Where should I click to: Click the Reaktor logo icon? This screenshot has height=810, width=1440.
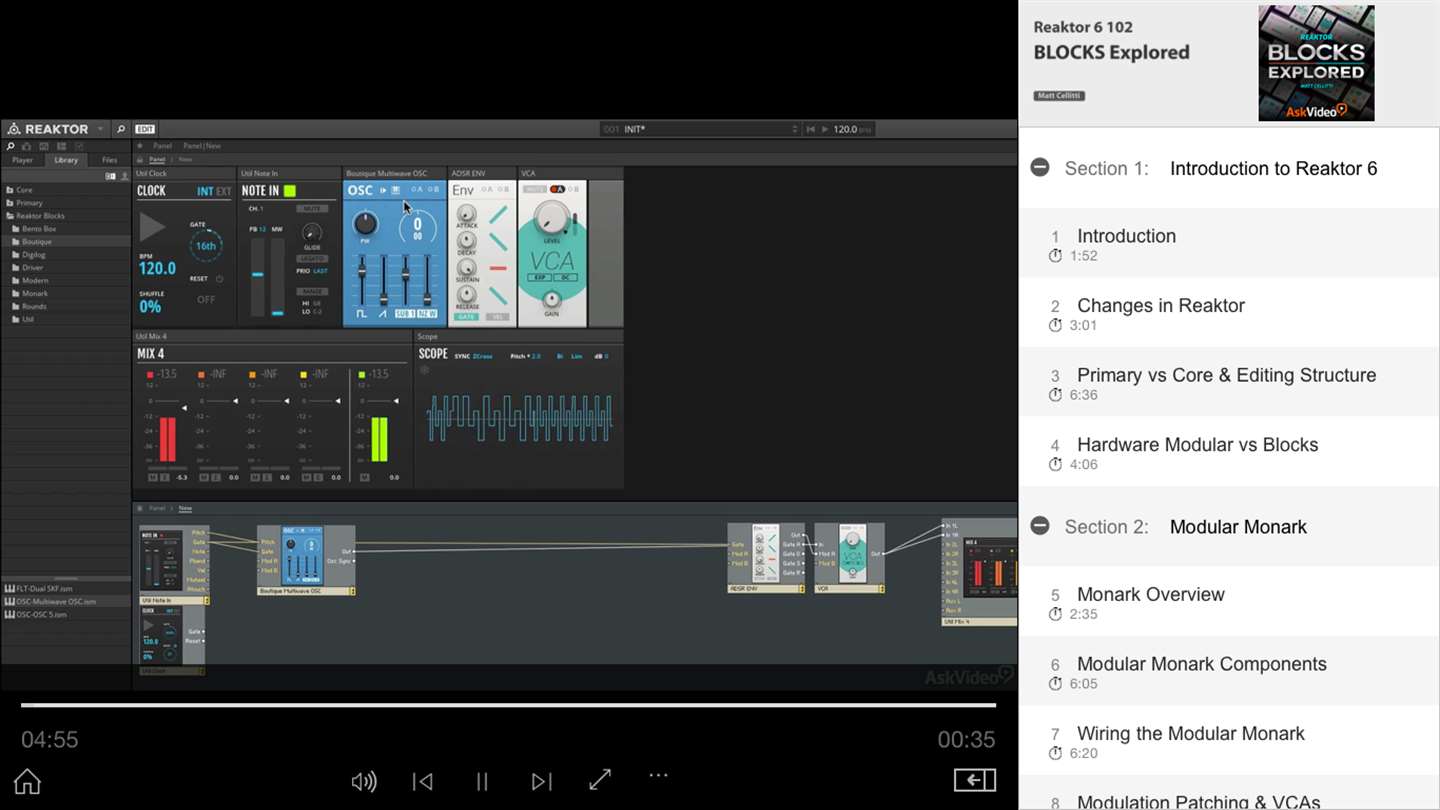13,129
